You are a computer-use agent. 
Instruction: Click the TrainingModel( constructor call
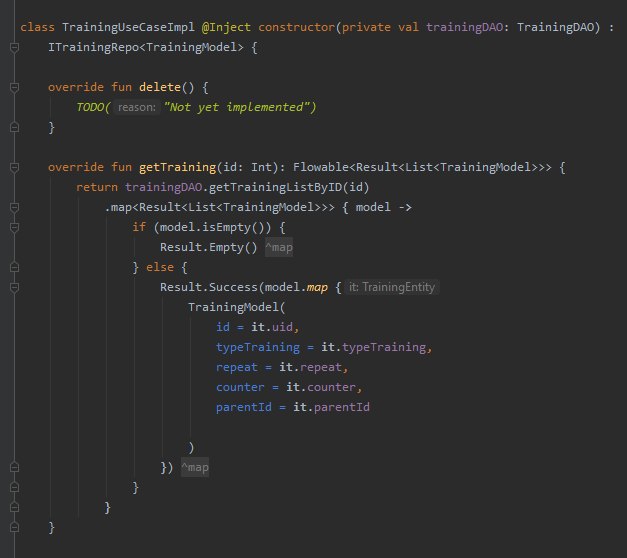coord(236,307)
